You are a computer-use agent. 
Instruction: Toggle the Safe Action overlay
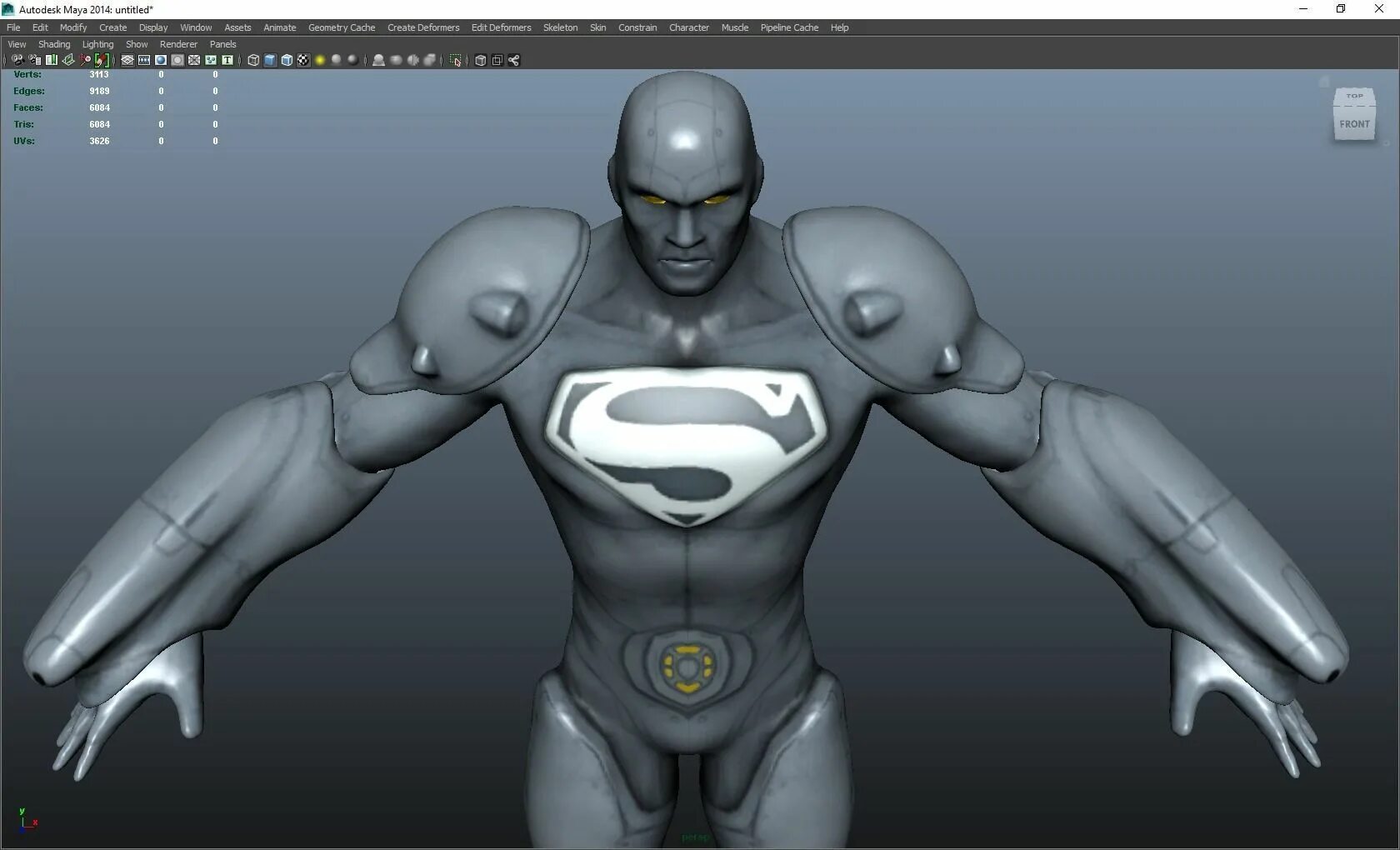click(x=211, y=60)
